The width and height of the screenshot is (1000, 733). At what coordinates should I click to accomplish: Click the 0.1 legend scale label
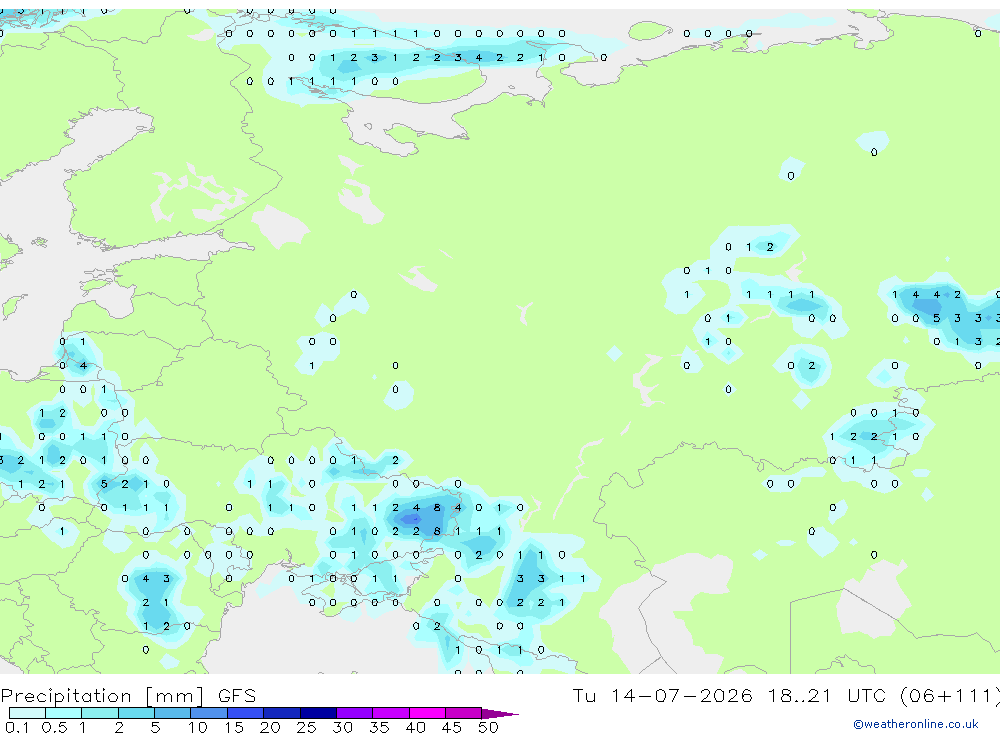pos(17,727)
